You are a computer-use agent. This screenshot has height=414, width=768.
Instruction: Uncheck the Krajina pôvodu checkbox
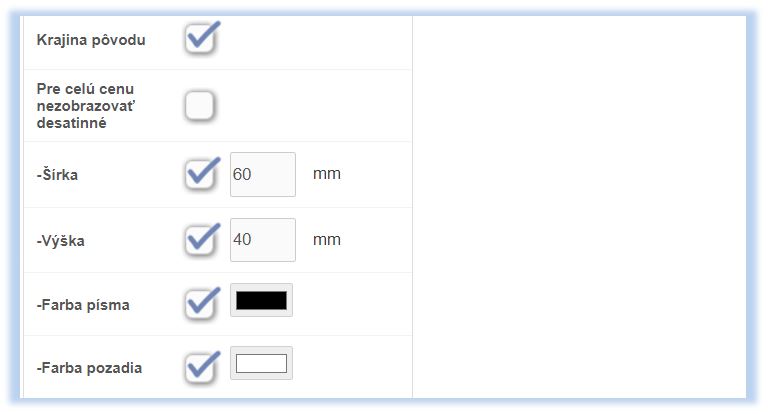(200, 41)
